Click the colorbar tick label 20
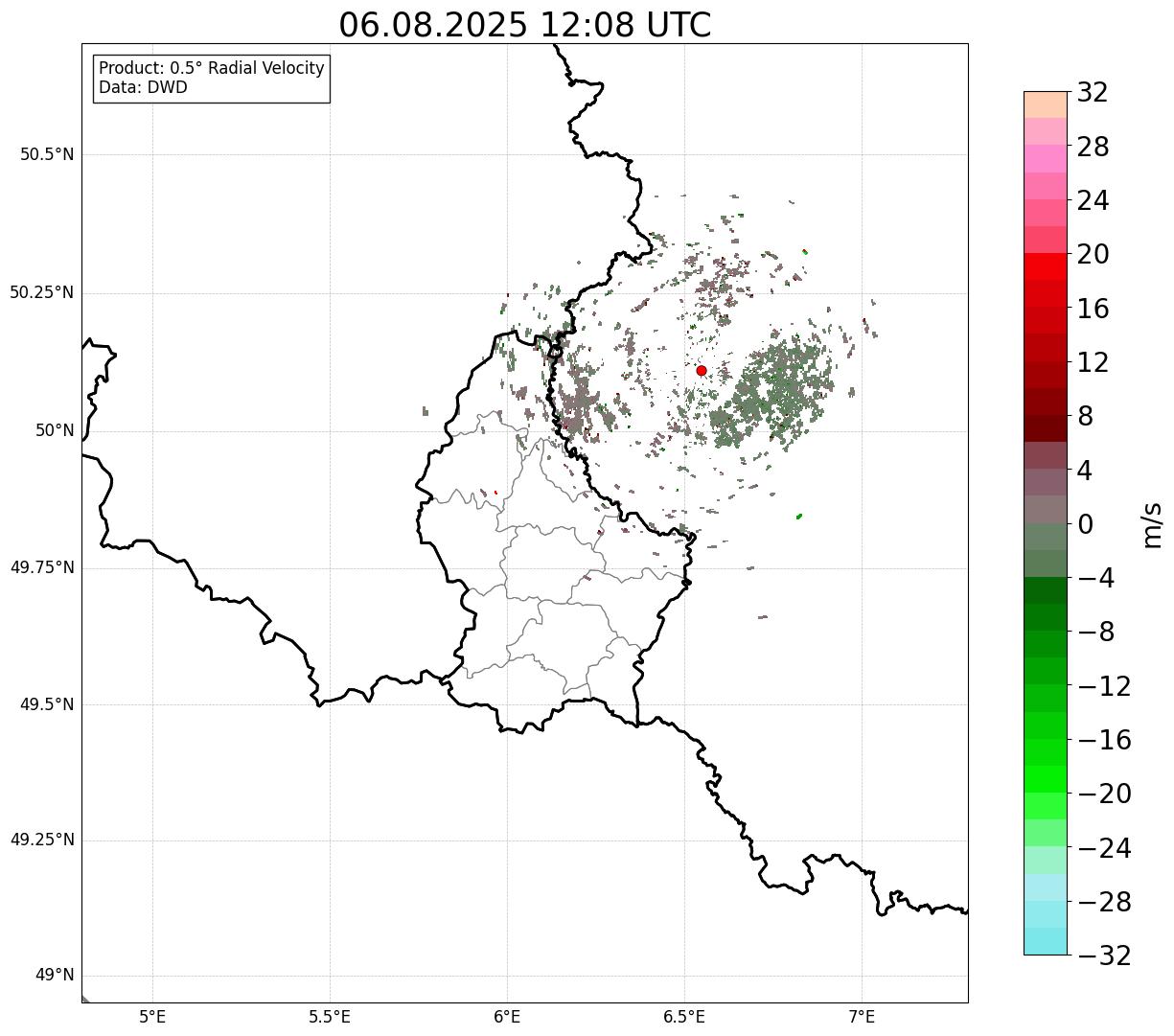This screenshot has width=1174, height=1036. [x=1093, y=255]
